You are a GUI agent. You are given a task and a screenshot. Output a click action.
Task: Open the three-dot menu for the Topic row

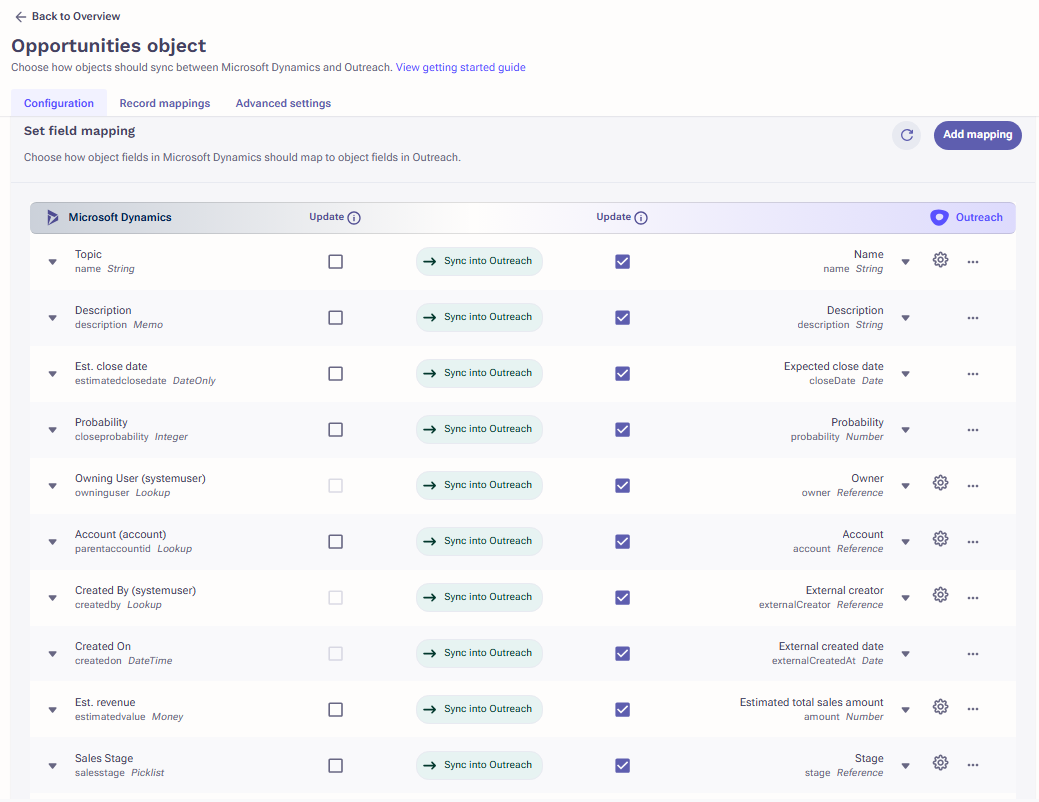click(x=973, y=262)
